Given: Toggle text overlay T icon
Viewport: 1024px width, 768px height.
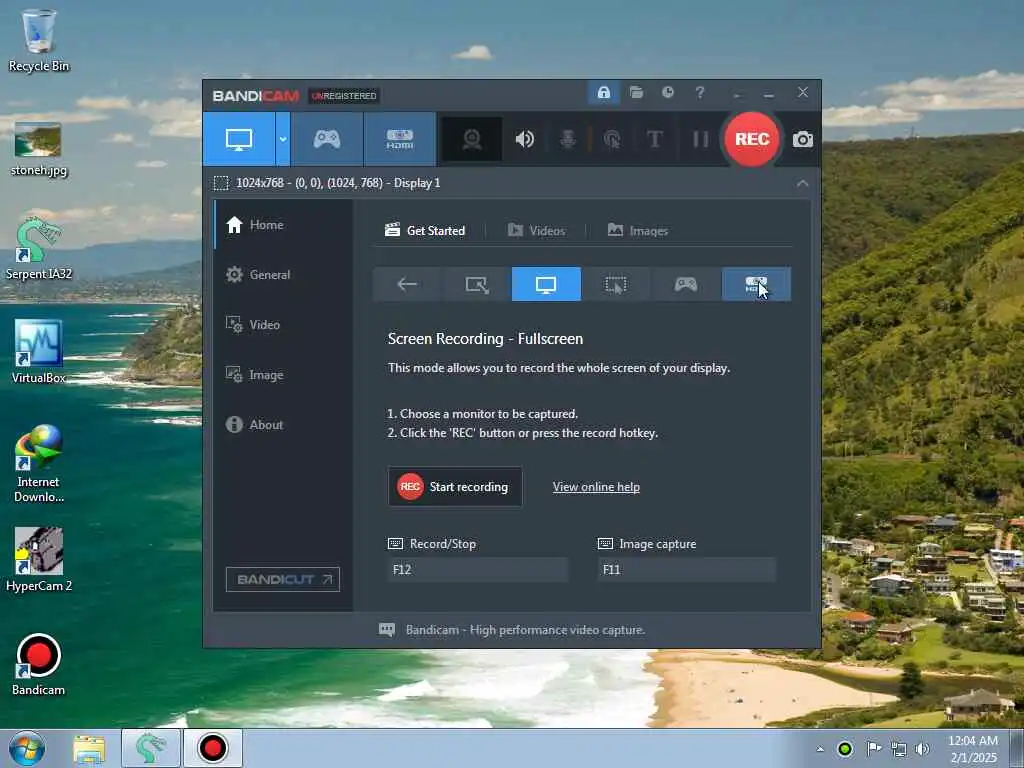Looking at the screenshot, I should pos(654,139).
